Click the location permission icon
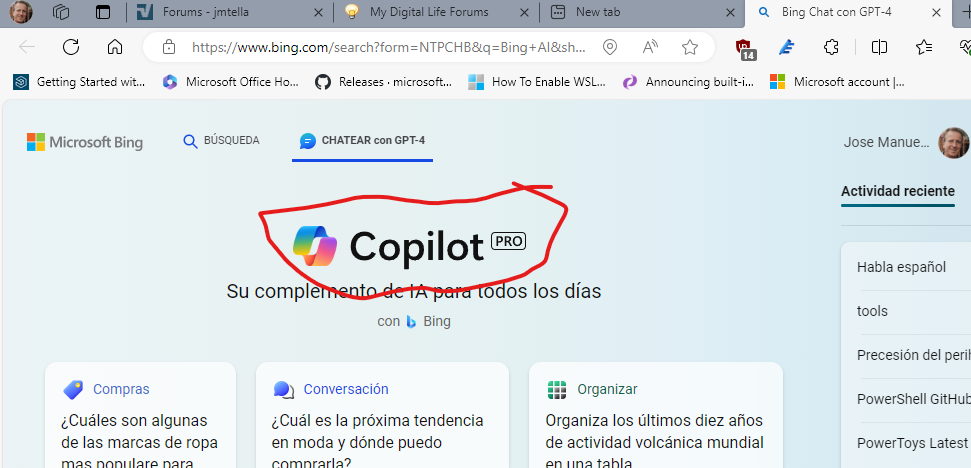The height and width of the screenshot is (468, 971). click(610, 47)
